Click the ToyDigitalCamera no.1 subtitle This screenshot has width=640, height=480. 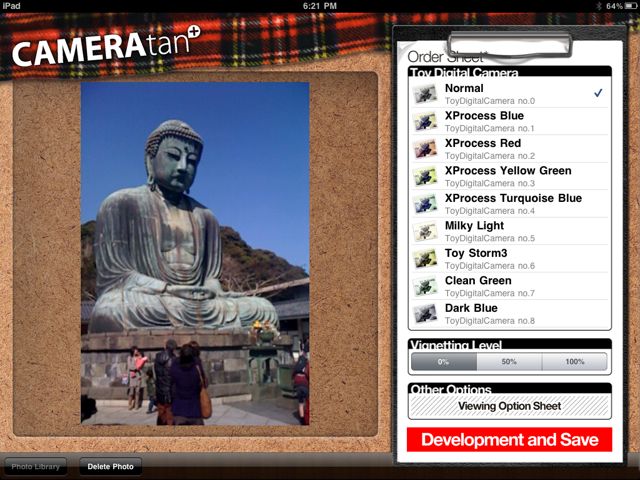tap(490, 128)
